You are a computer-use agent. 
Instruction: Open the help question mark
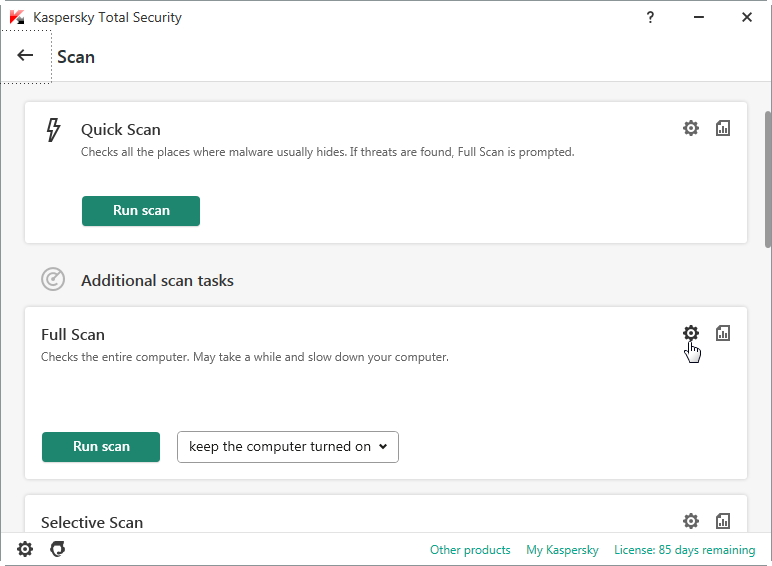point(650,18)
